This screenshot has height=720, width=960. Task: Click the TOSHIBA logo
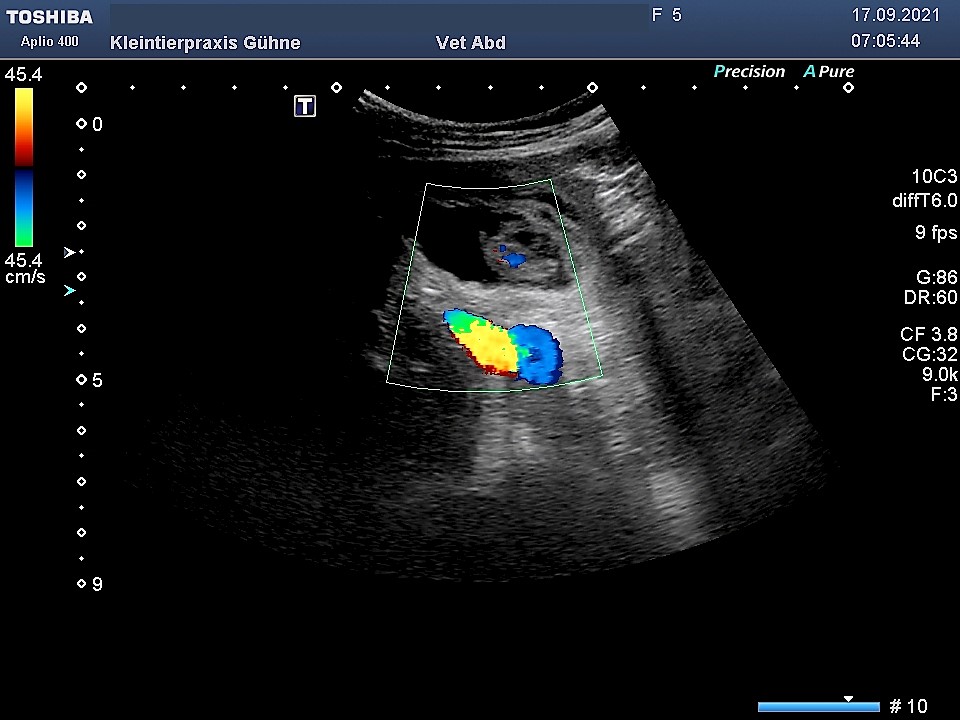coord(49,17)
